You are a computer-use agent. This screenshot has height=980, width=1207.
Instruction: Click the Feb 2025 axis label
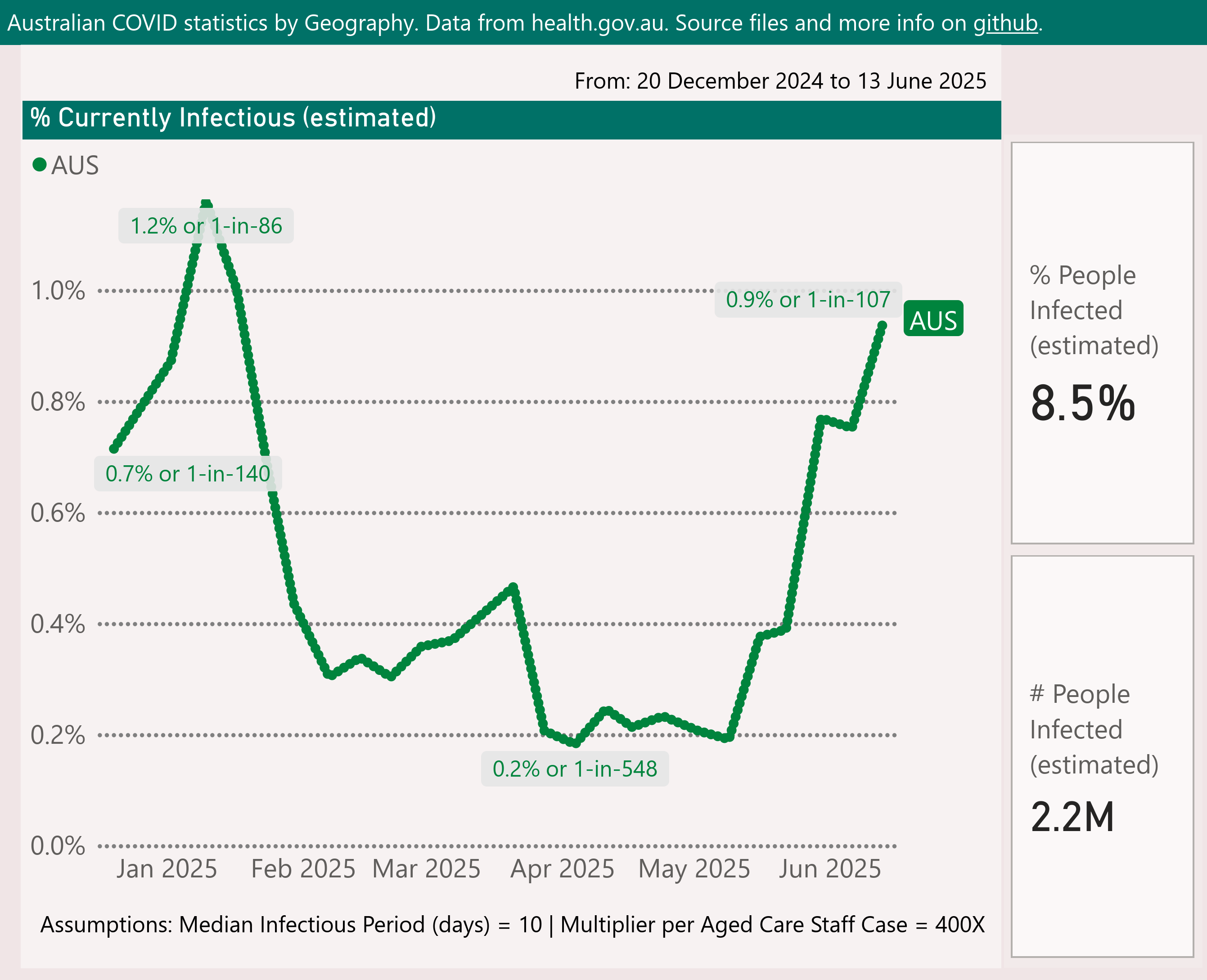coord(303,869)
